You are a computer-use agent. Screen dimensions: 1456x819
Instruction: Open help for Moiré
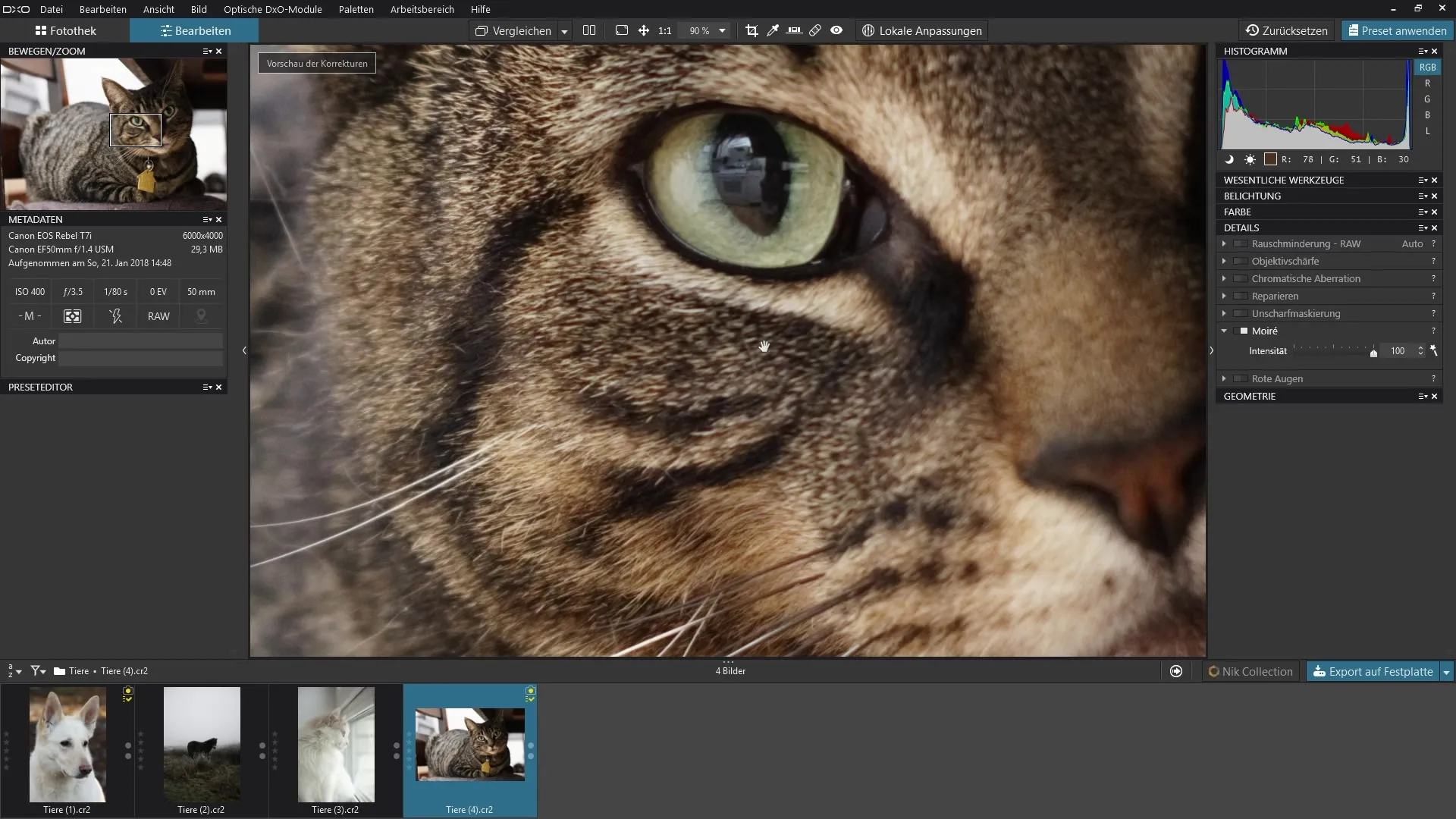(x=1433, y=331)
